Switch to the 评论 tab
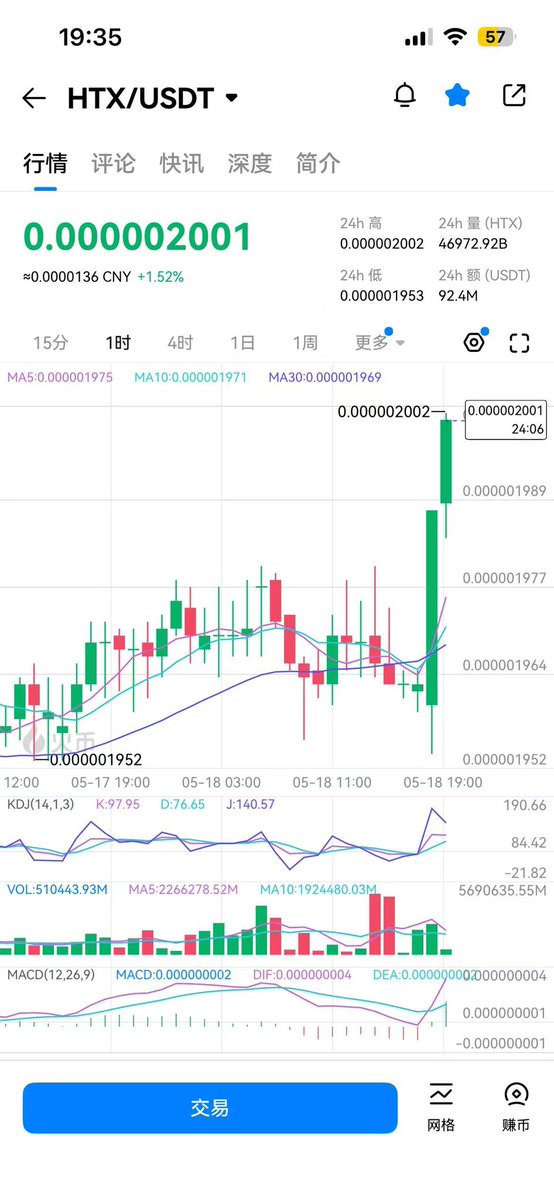 (113, 163)
